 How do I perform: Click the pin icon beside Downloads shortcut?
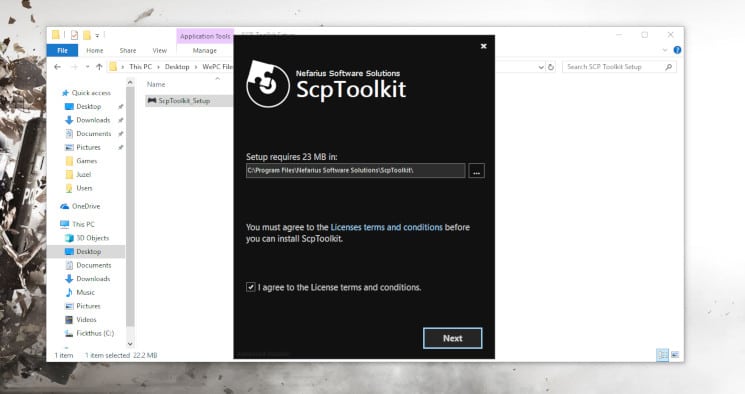pyautogui.click(x=121, y=120)
